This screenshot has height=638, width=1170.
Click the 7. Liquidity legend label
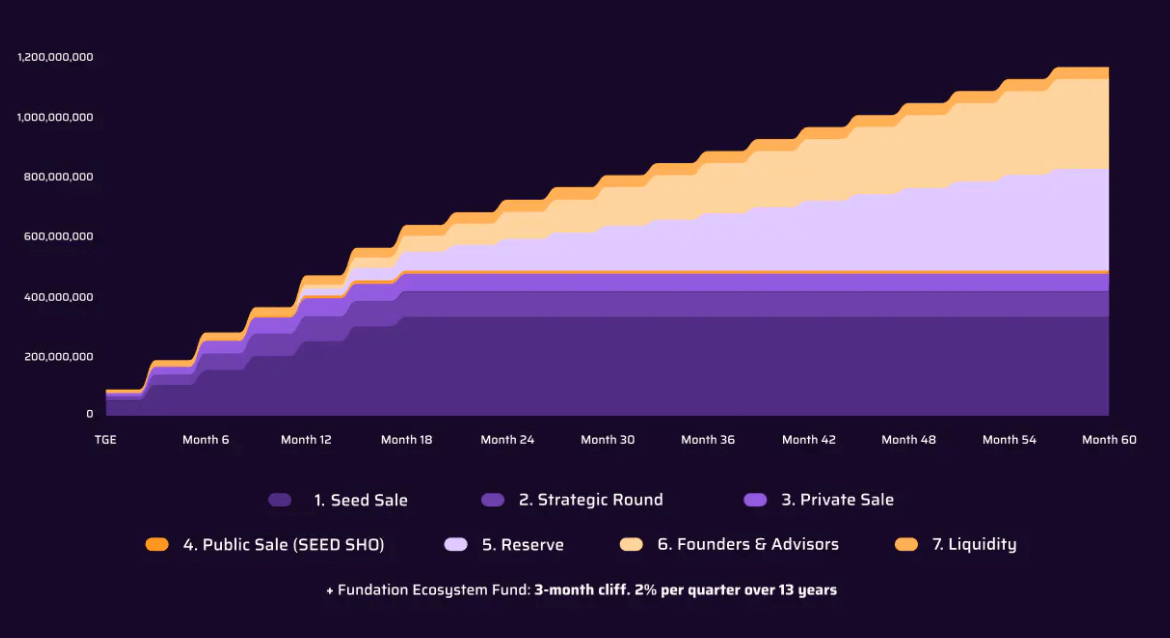[x=975, y=545]
